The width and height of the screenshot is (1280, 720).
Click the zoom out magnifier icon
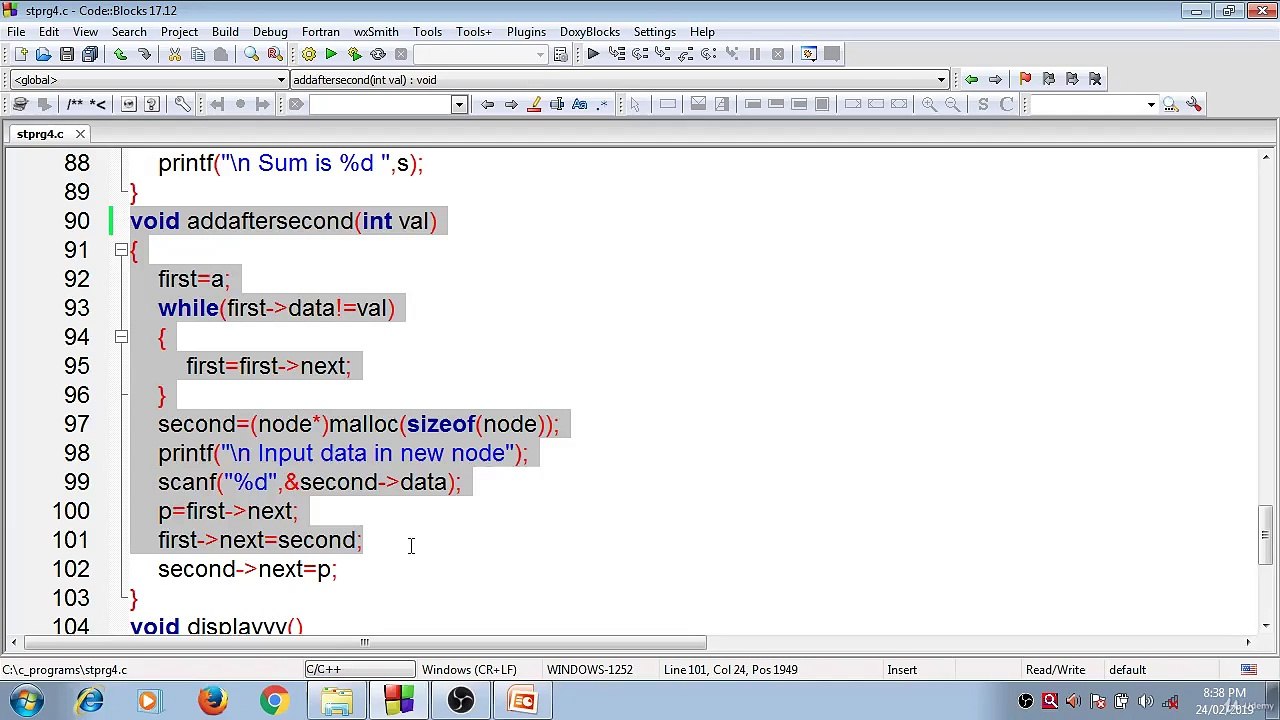pos(952,104)
